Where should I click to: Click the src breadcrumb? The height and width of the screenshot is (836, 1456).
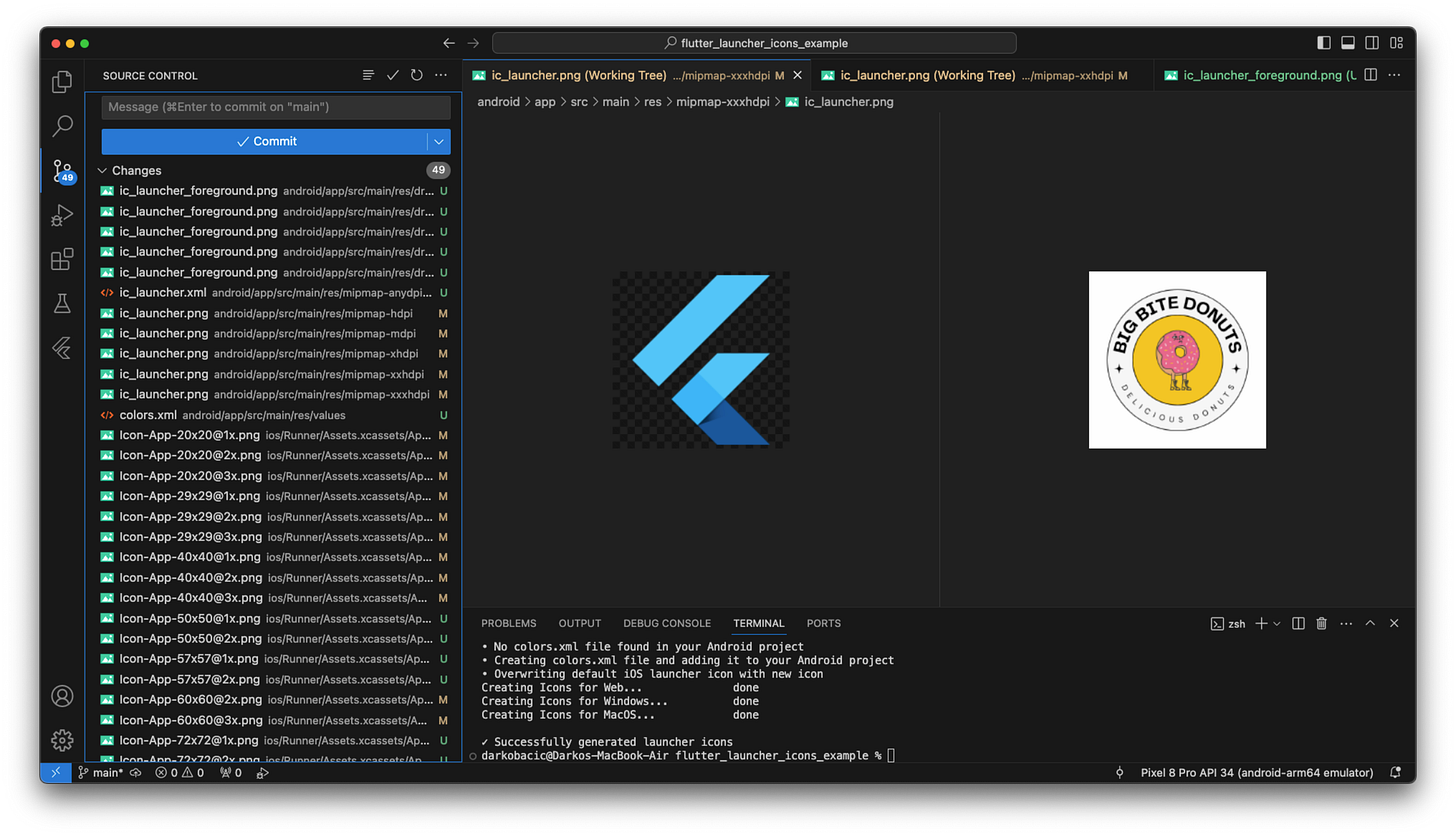pyautogui.click(x=579, y=102)
